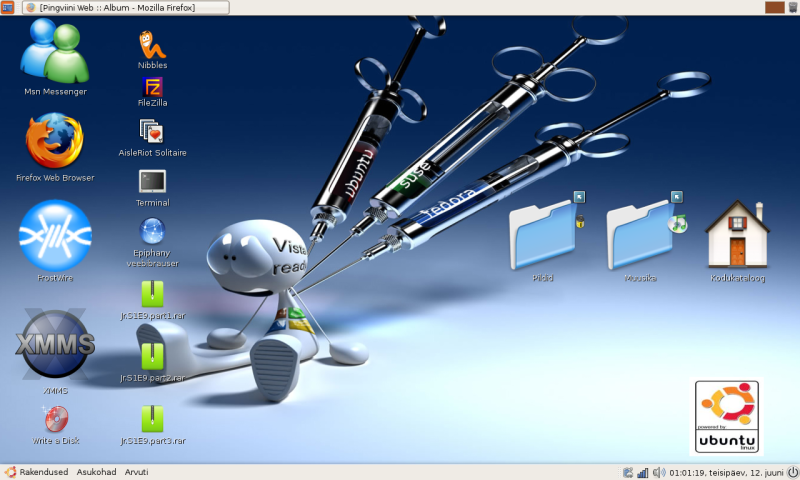This screenshot has width=800, height=480.
Task: Click the power shutdown icon in the panel
Action: [x=792, y=472]
